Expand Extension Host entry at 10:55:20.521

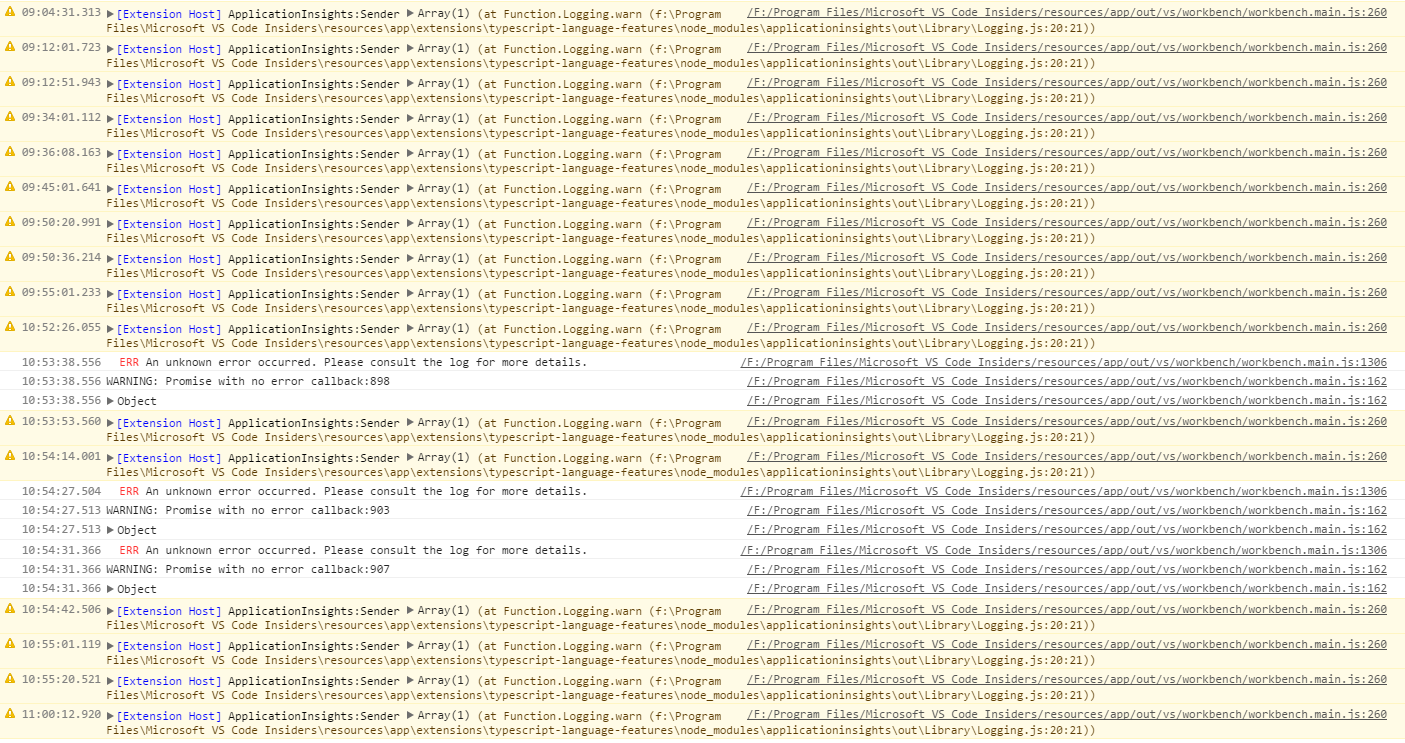click(111, 681)
